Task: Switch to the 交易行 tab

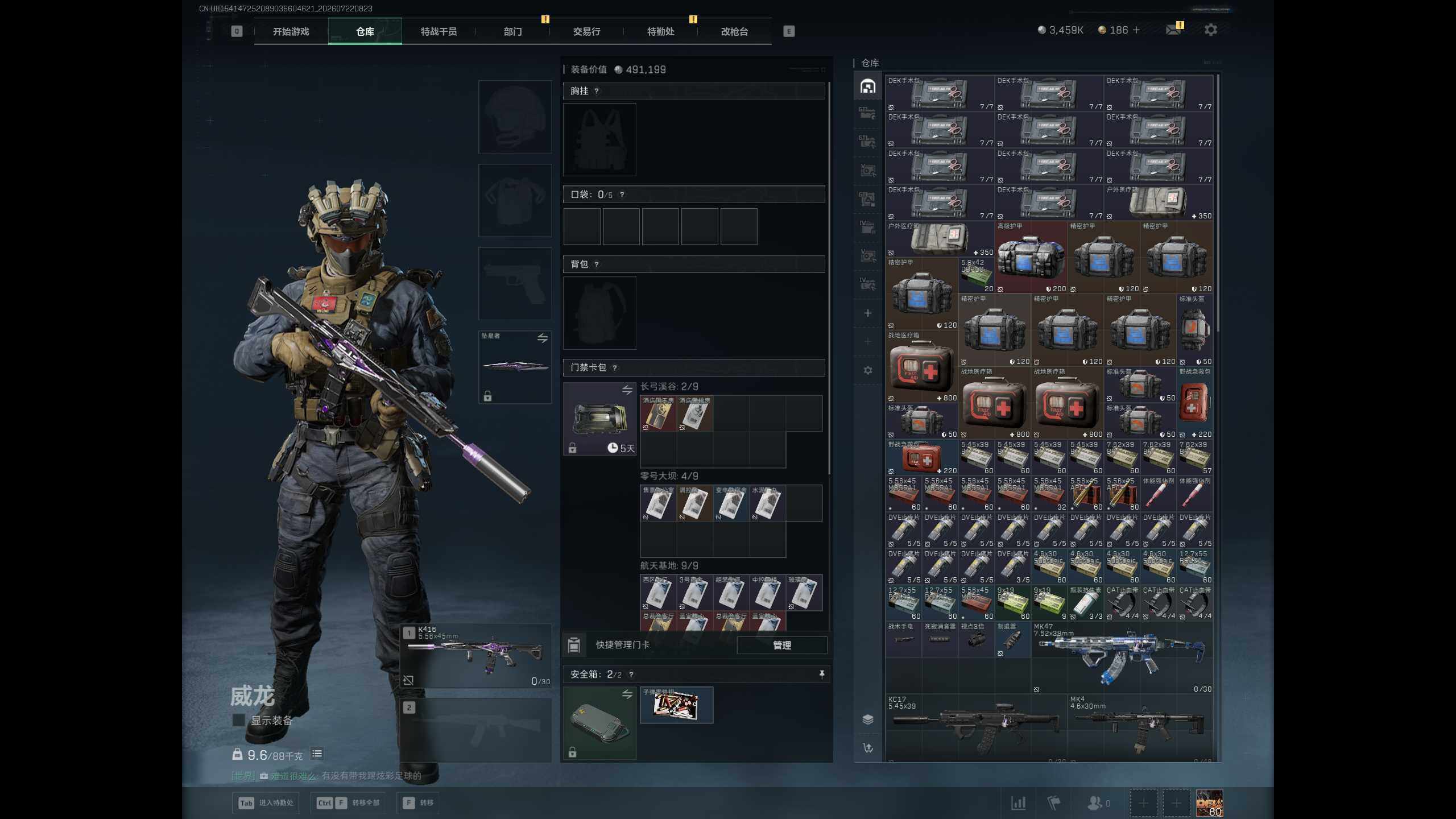Action: coord(586,31)
